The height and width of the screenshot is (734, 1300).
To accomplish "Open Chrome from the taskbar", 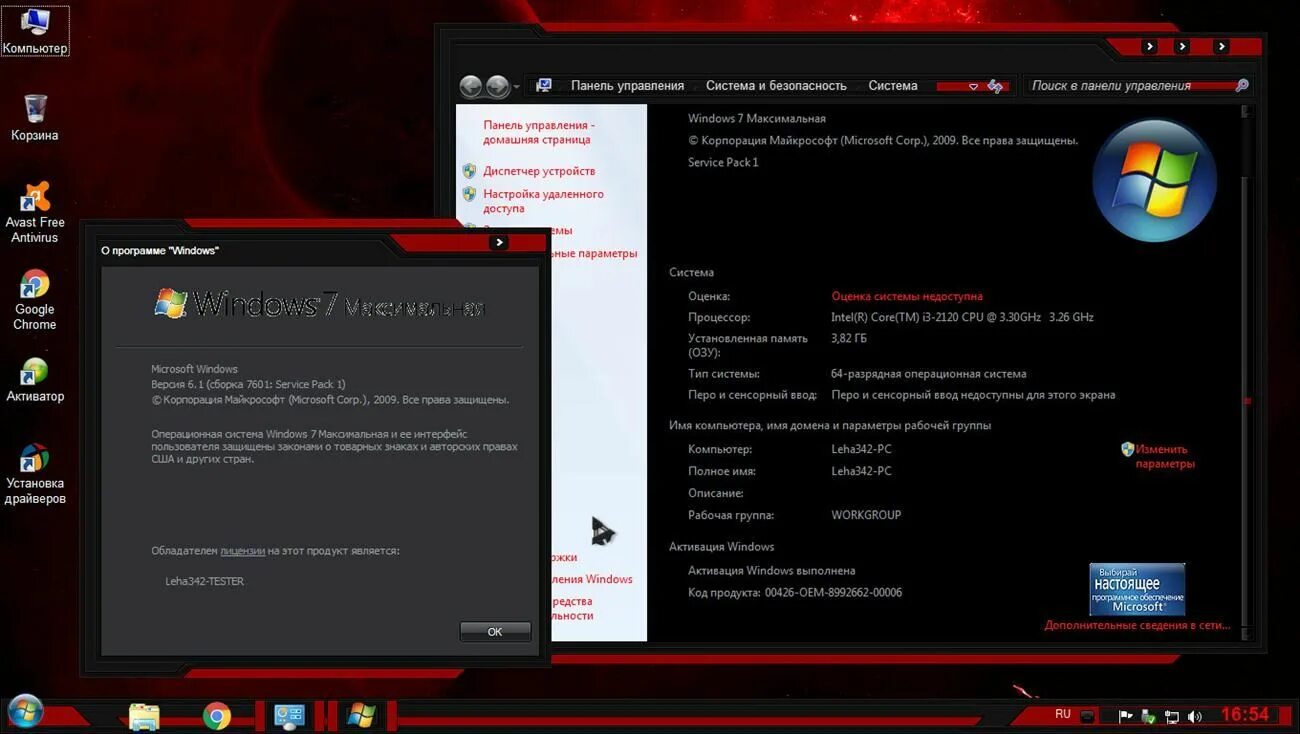I will pyautogui.click(x=217, y=716).
